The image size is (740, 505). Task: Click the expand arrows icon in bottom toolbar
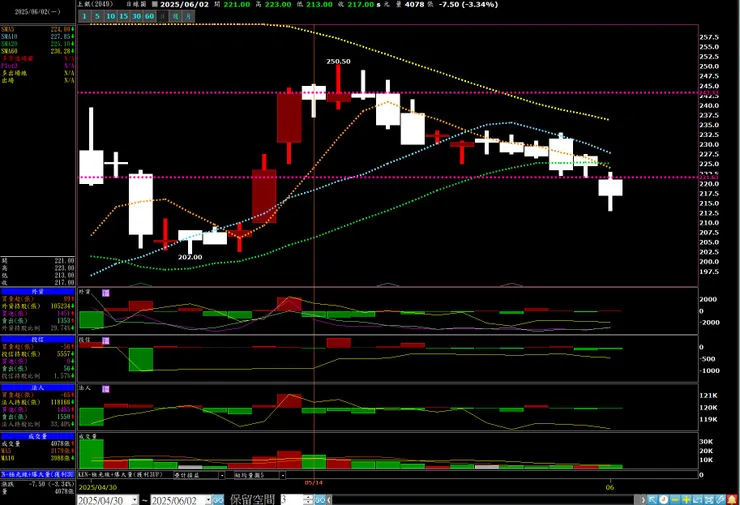click(x=698, y=499)
